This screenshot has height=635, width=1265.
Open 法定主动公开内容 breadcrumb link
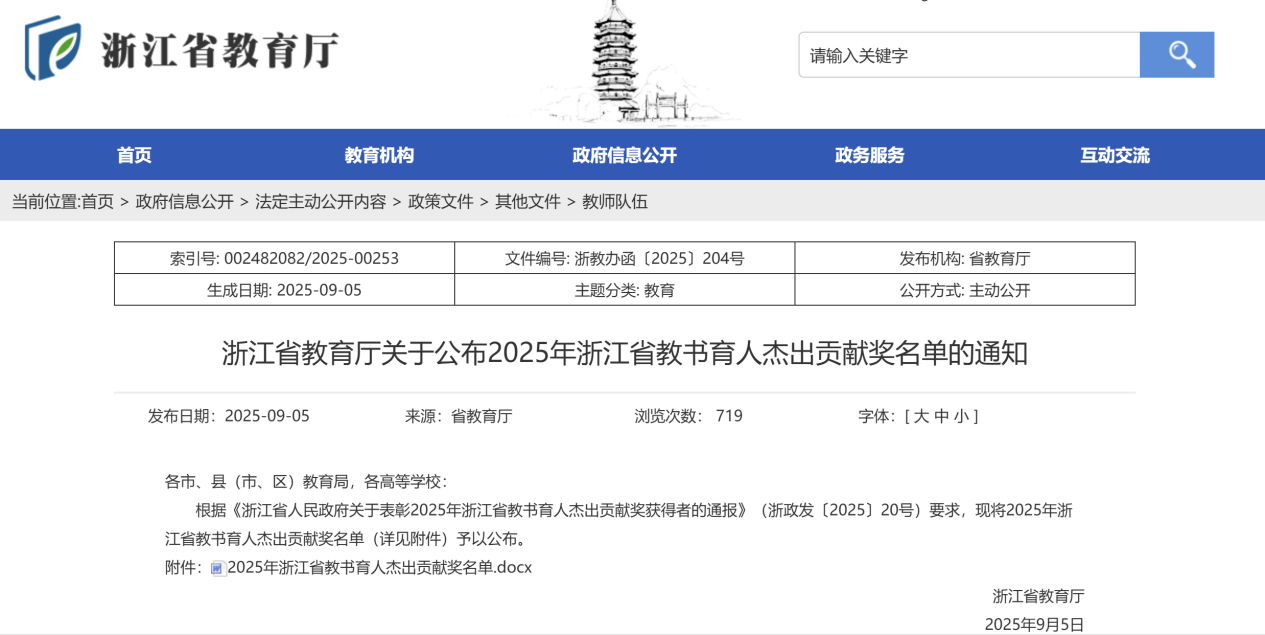(320, 201)
